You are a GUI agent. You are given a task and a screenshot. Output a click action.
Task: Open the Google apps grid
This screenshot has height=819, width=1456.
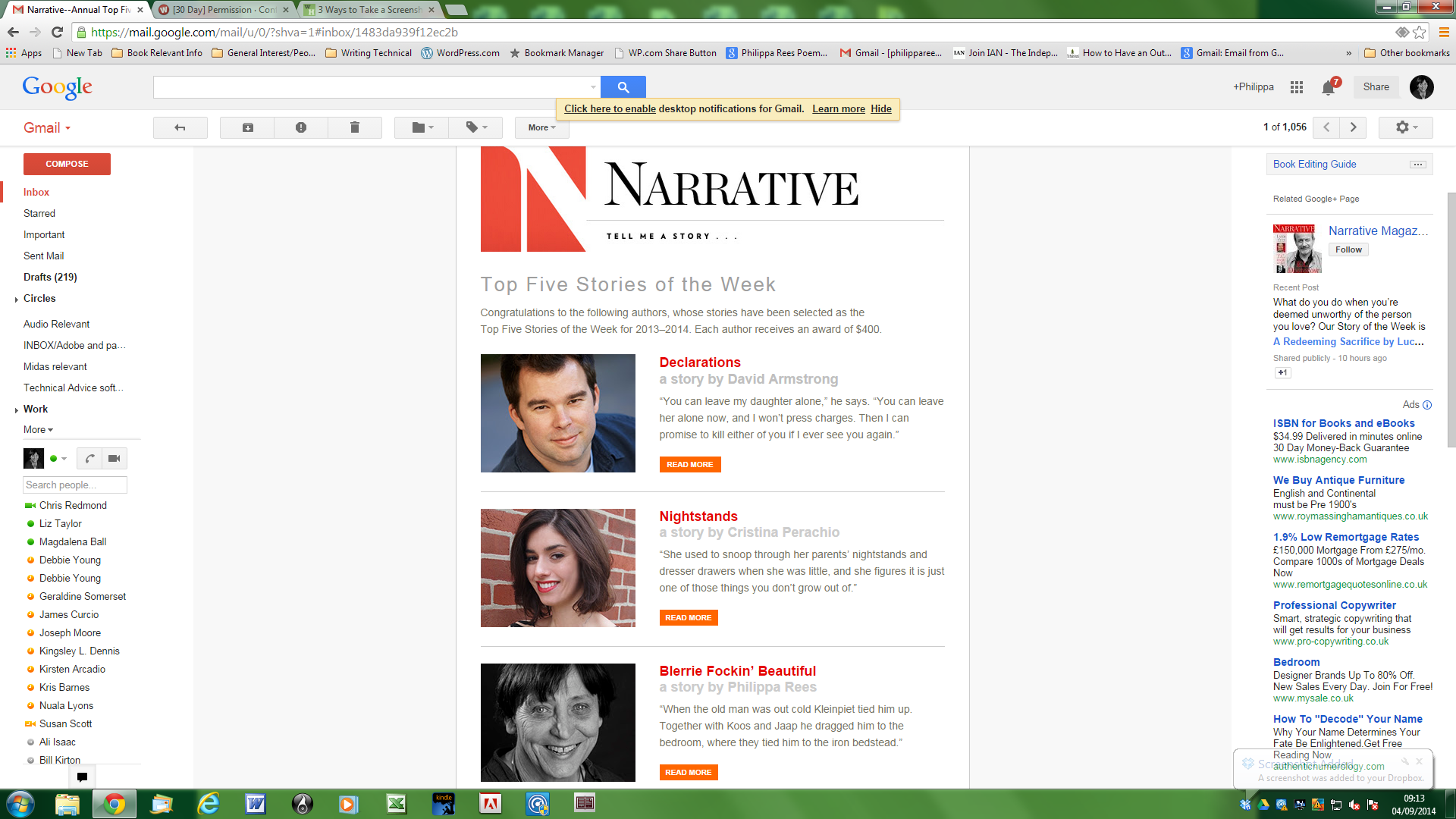coord(1297,87)
